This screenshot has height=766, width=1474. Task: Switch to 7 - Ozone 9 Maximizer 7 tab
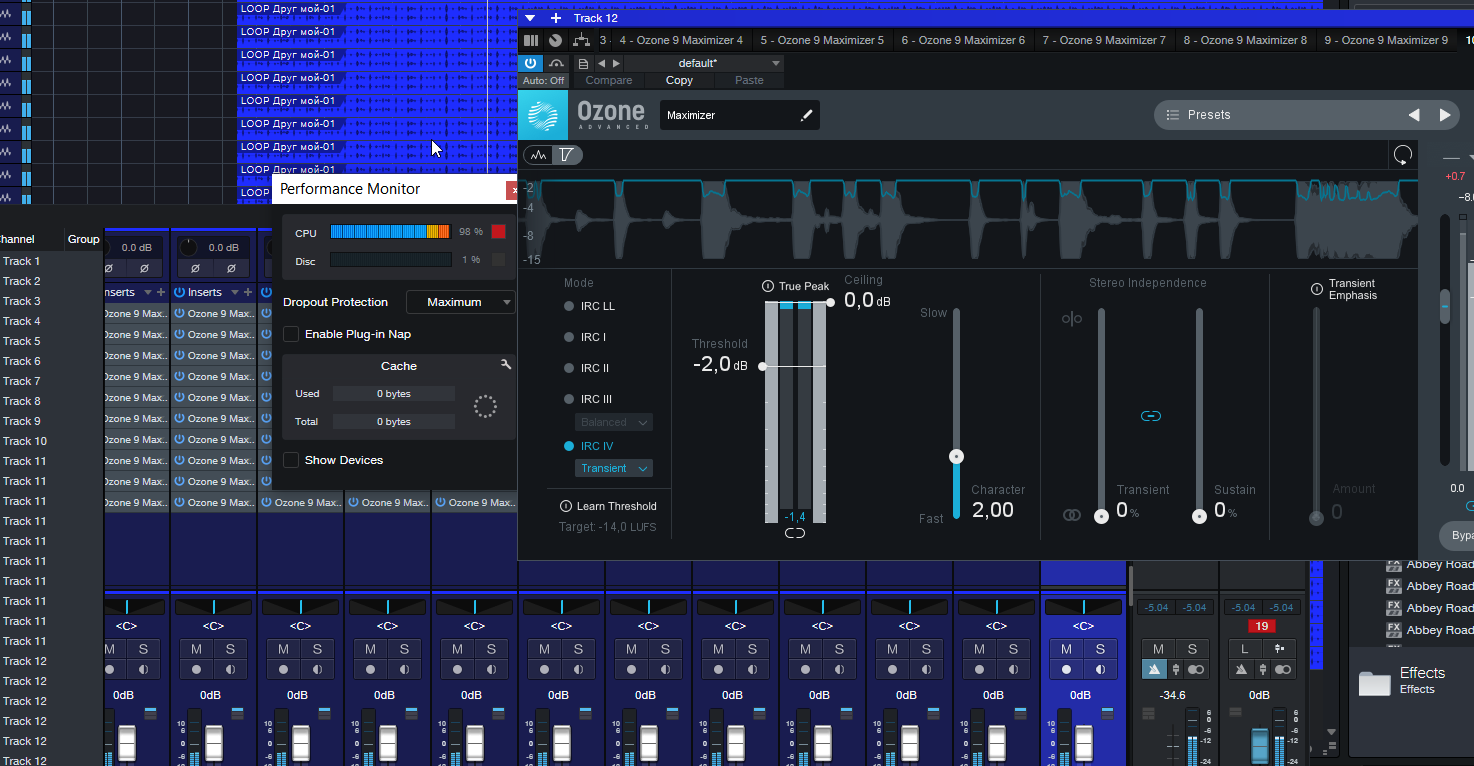pyautogui.click(x=1104, y=40)
